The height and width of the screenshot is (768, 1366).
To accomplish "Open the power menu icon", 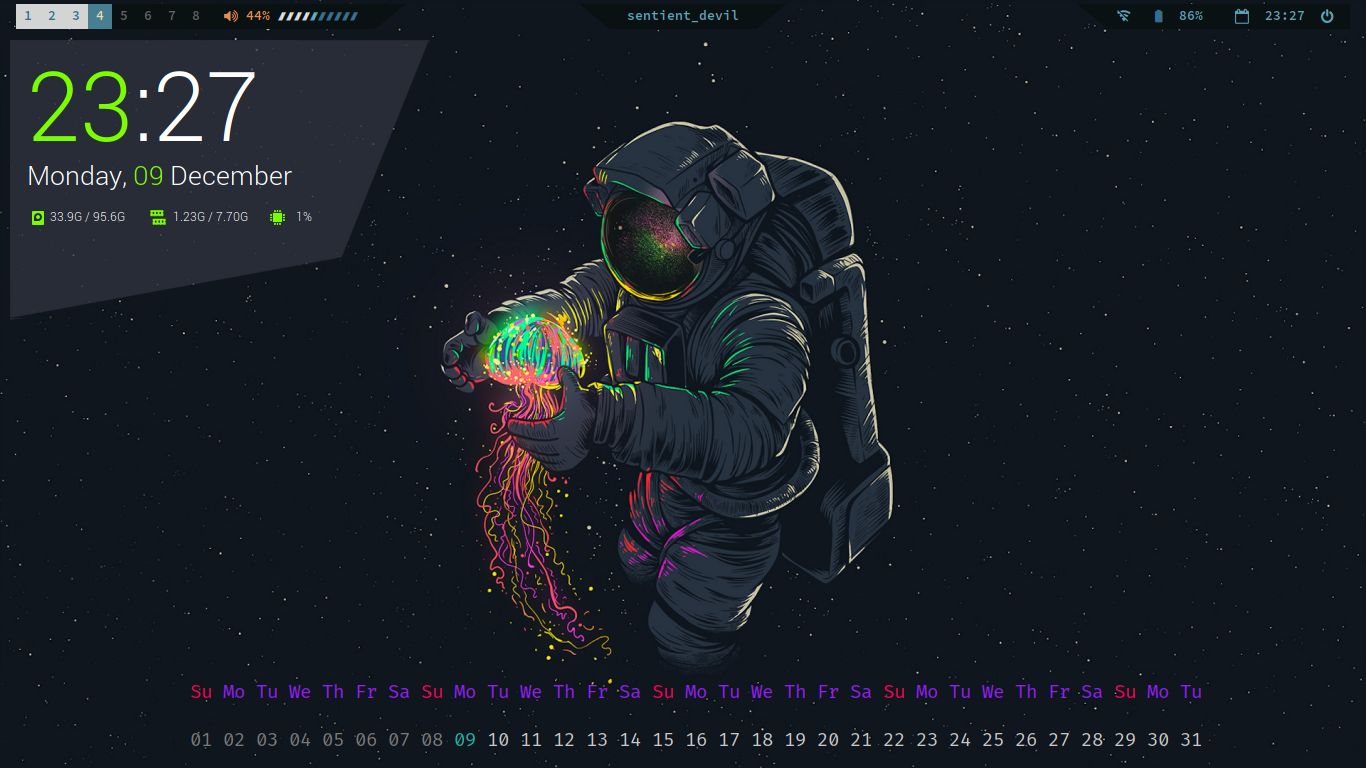I will [1327, 16].
